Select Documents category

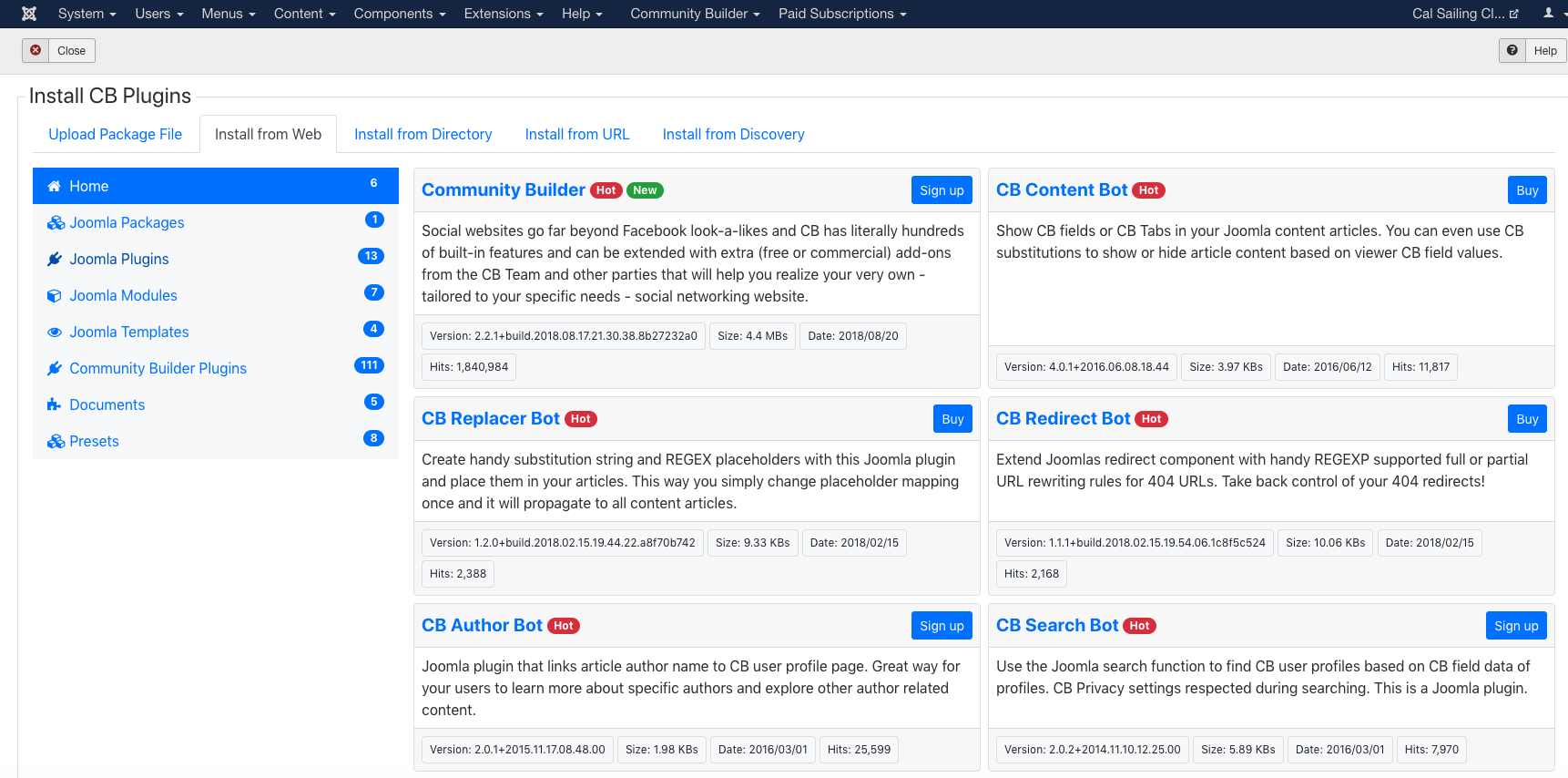pos(216,404)
